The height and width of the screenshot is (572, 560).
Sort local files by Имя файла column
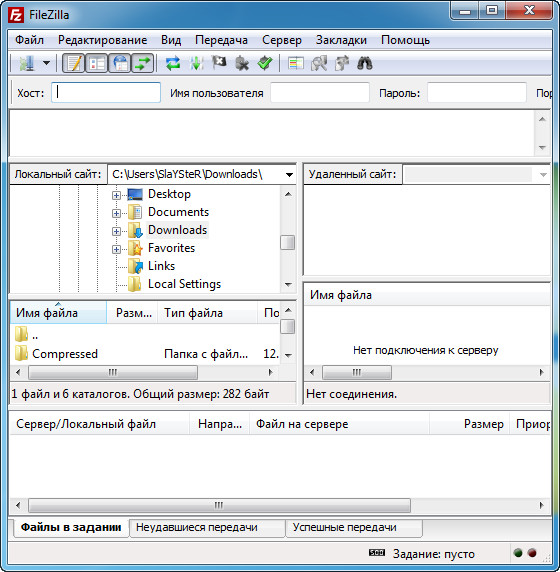click(58, 313)
